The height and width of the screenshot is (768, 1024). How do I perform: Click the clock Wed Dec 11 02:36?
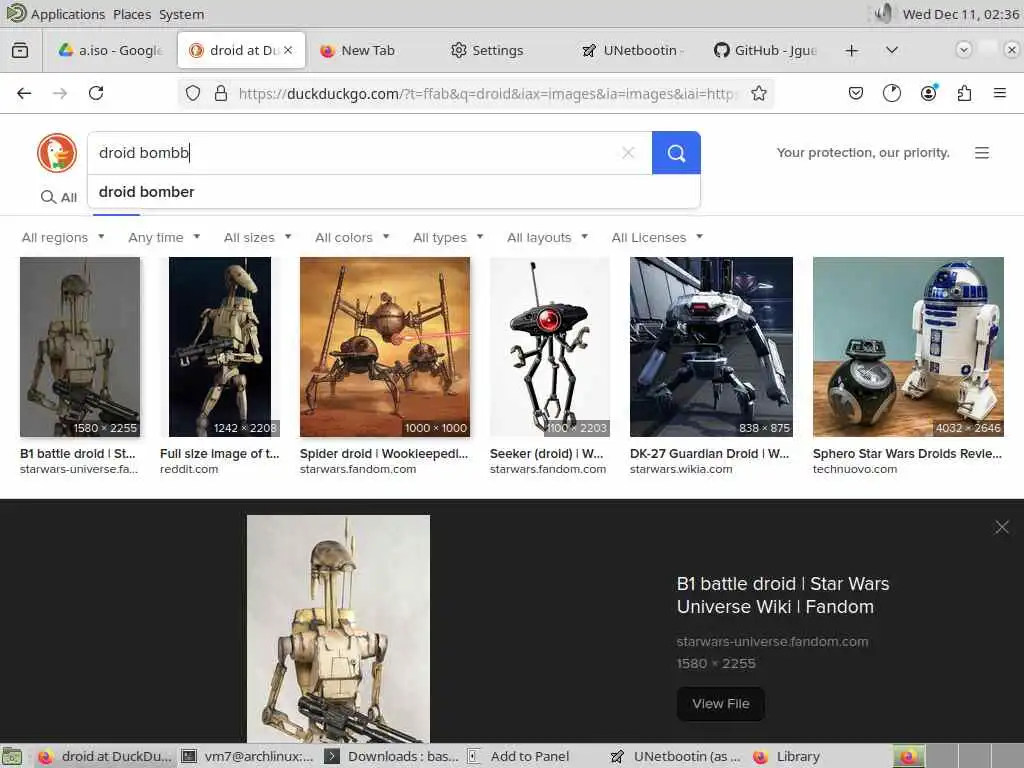tap(961, 14)
